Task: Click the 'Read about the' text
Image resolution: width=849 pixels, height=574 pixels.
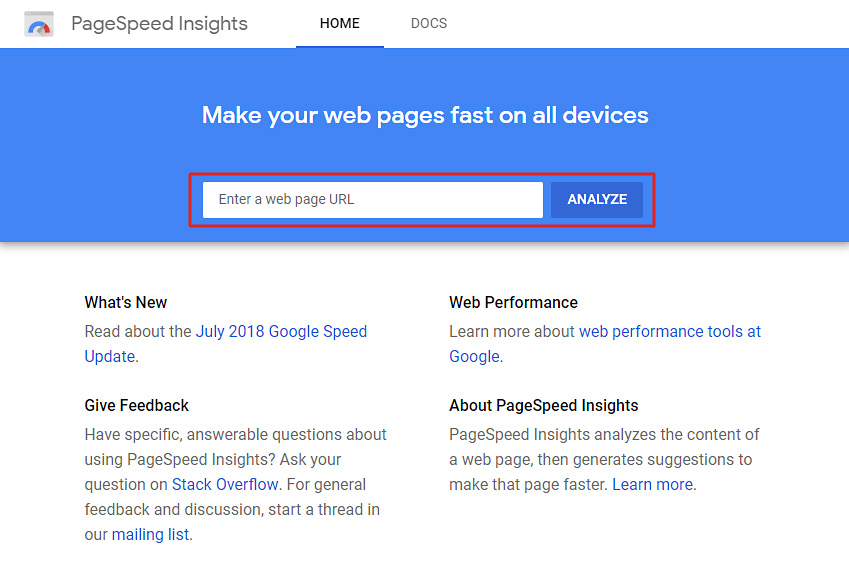Action: tap(138, 331)
